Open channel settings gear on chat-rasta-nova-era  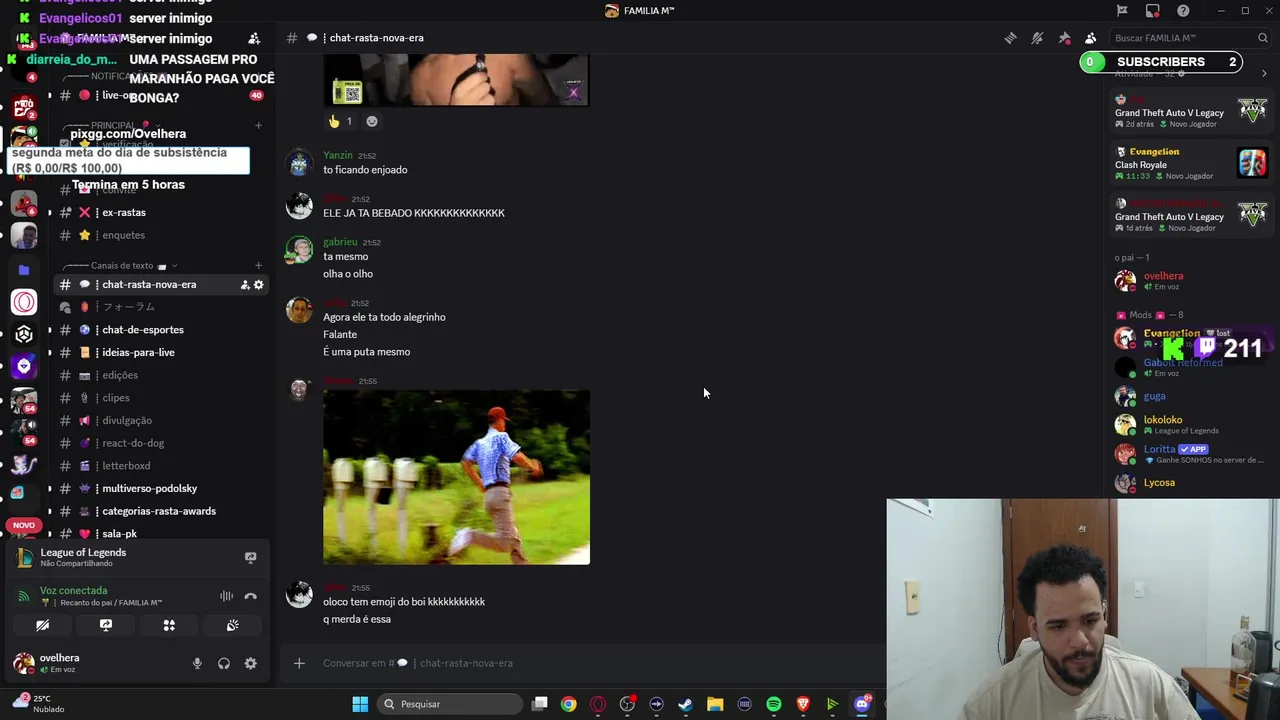click(259, 285)
